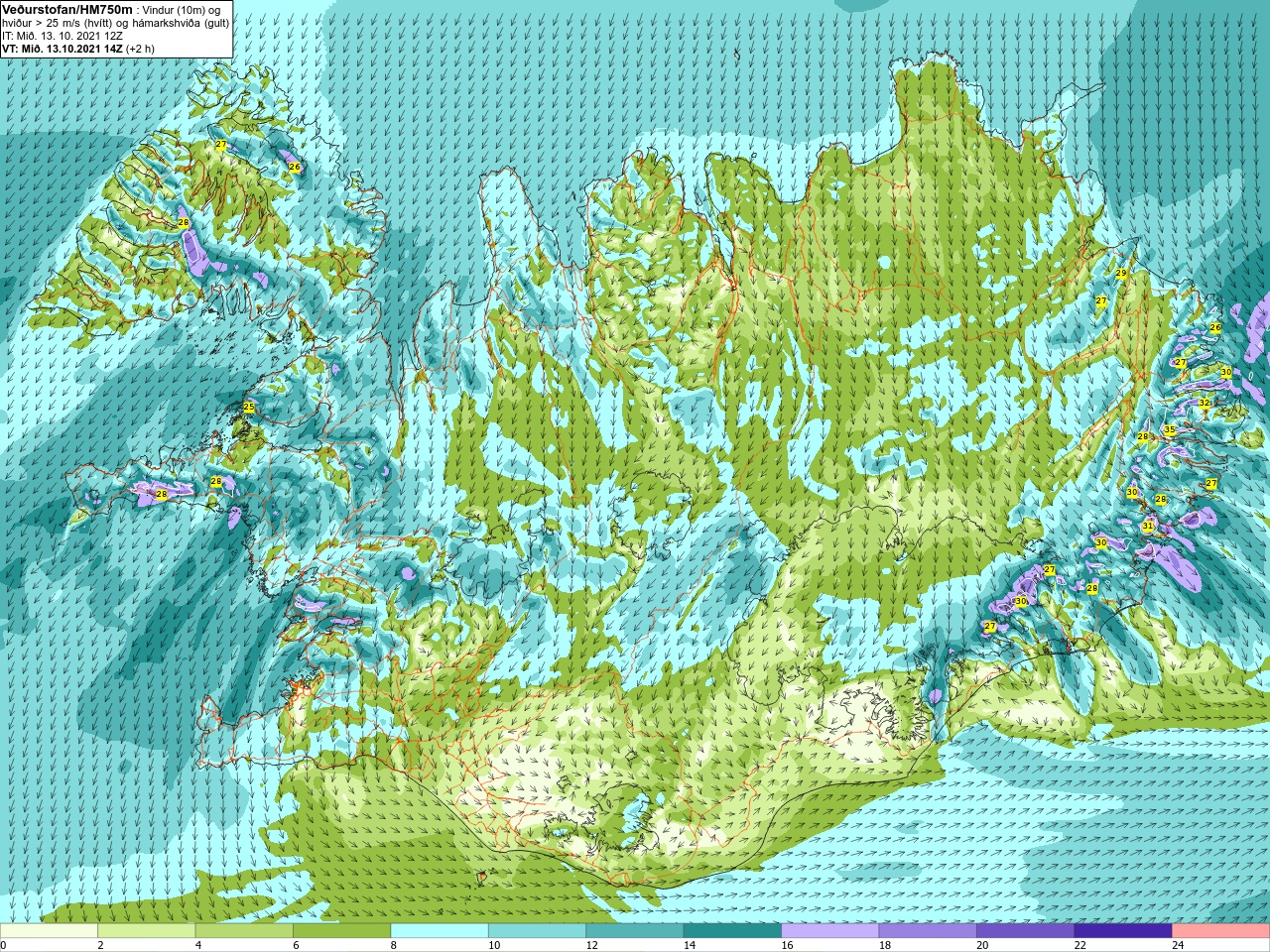Click the "IT: Mið. 13. 10. 2021 12Z" line

[63, 36]
